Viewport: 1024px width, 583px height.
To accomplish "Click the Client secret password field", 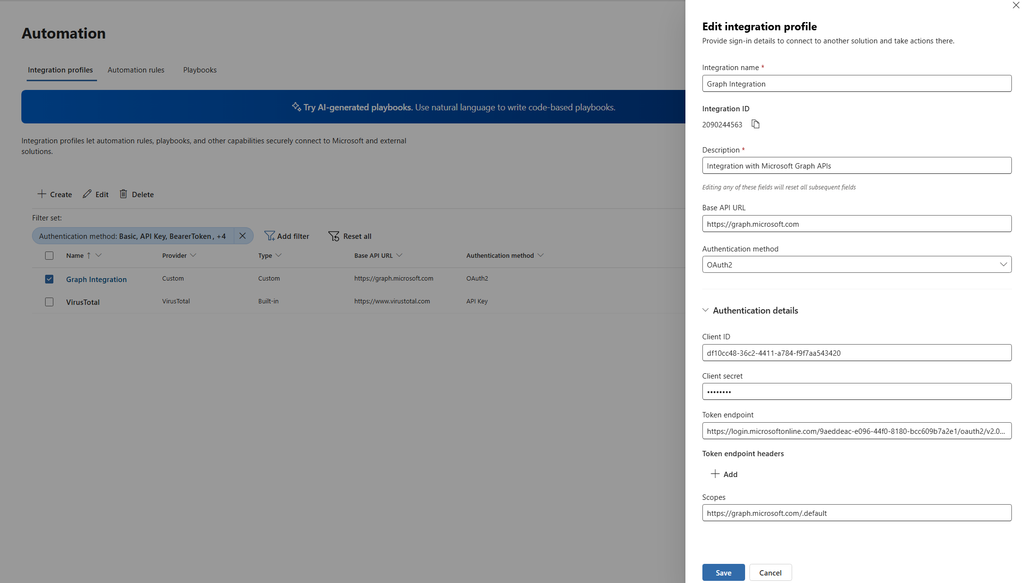I will click(856, 392).
